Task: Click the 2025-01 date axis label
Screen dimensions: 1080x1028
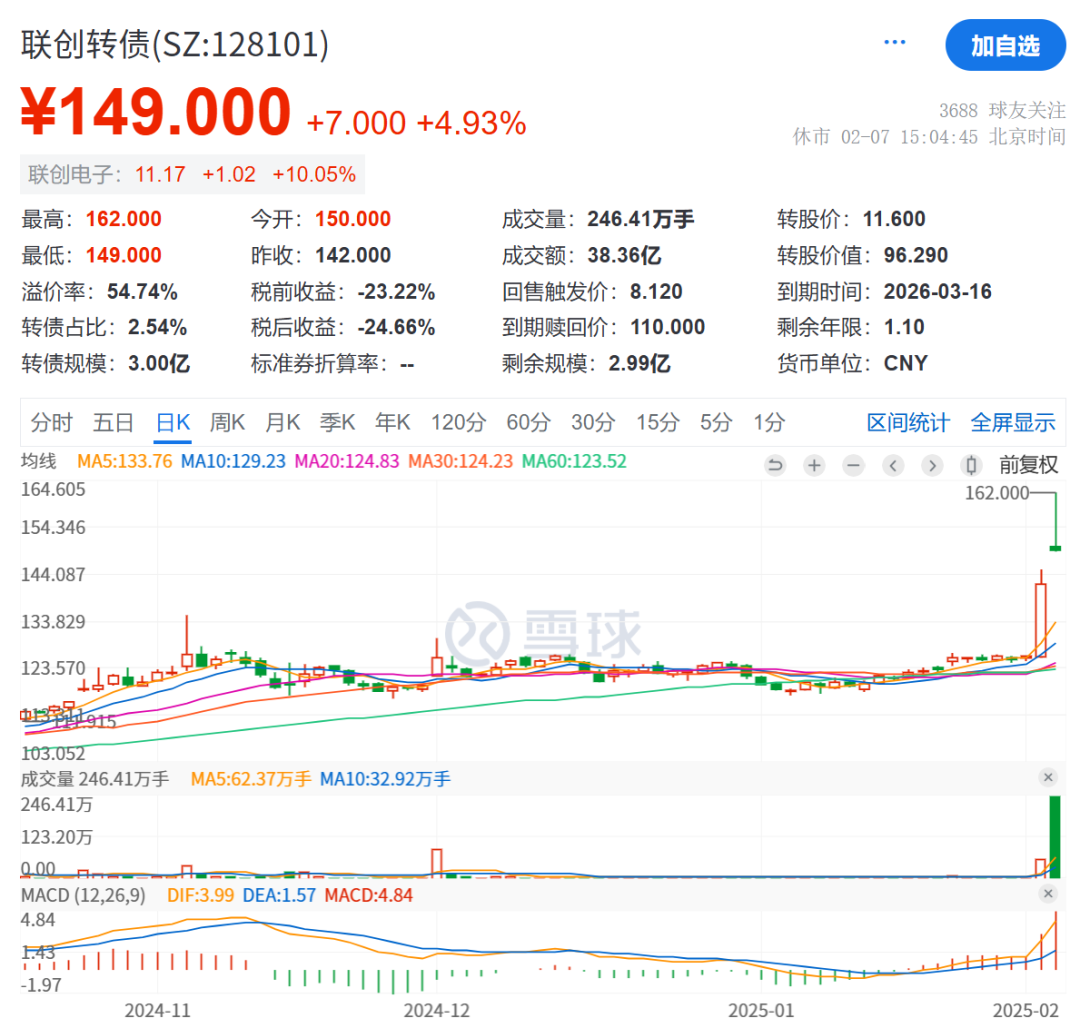Action: (x=761, y=1010)
